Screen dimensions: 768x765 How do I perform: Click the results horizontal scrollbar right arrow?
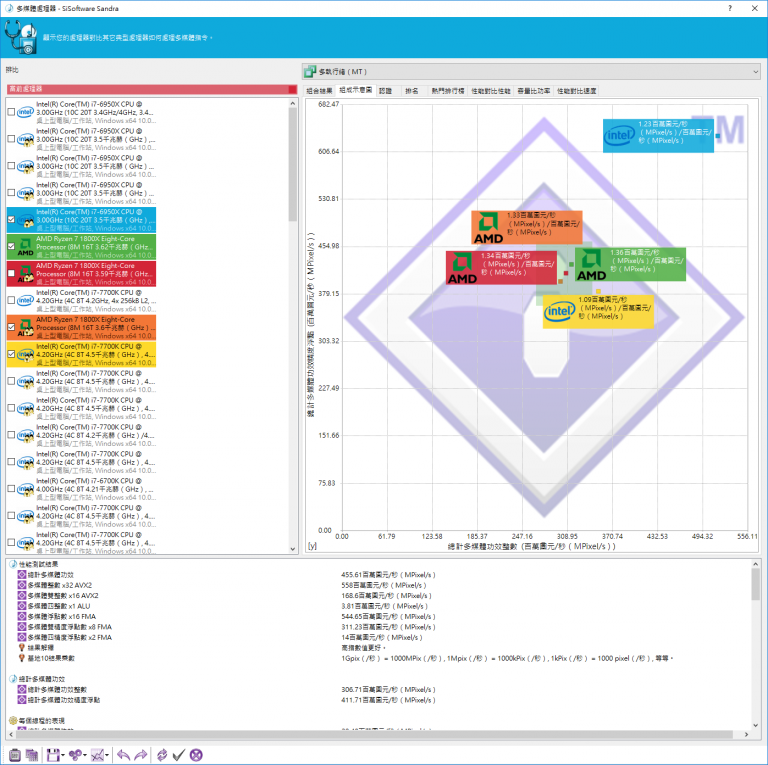coord(746,734)
